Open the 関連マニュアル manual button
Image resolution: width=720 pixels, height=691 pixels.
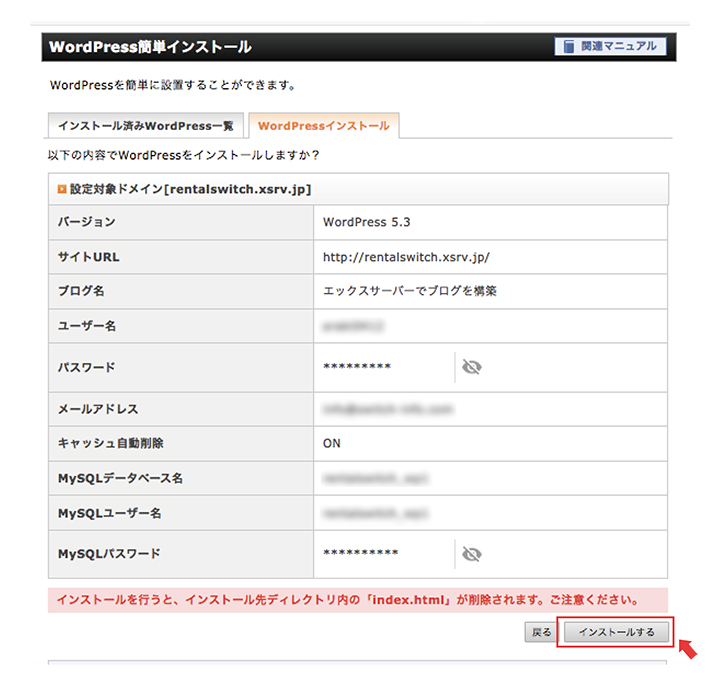pos(610,46)
